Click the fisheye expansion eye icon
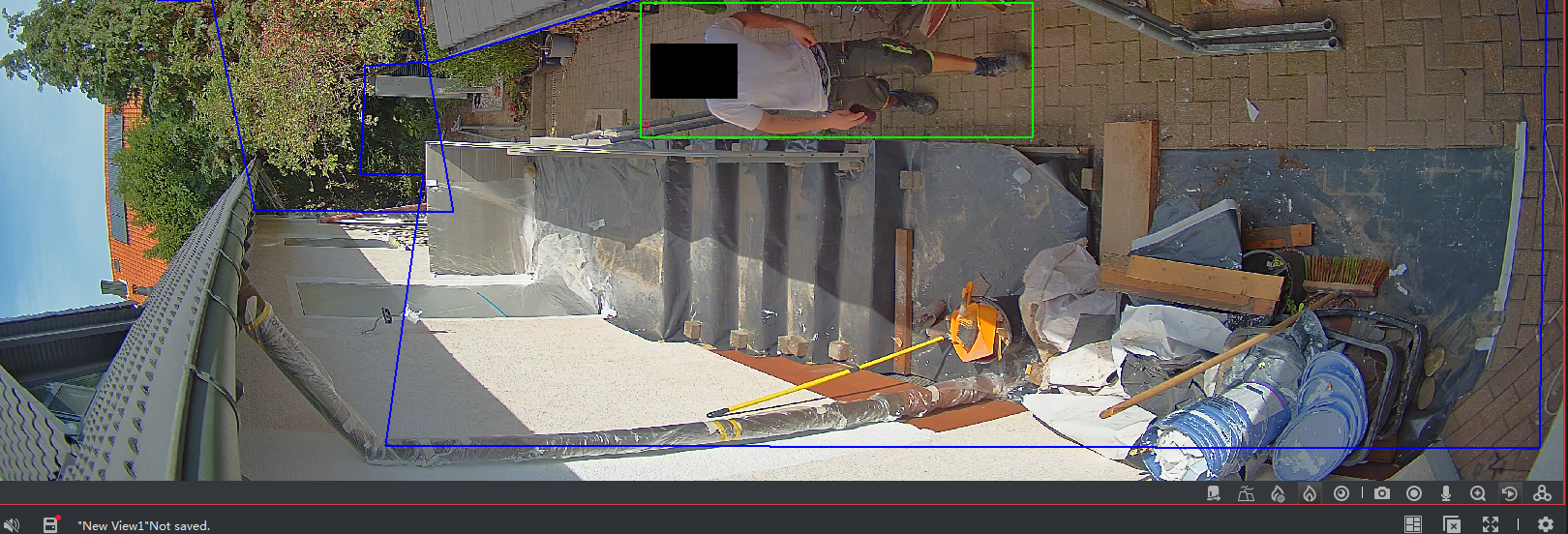The height and width of the screenshot is (534, 1568). coord(1341,493)
